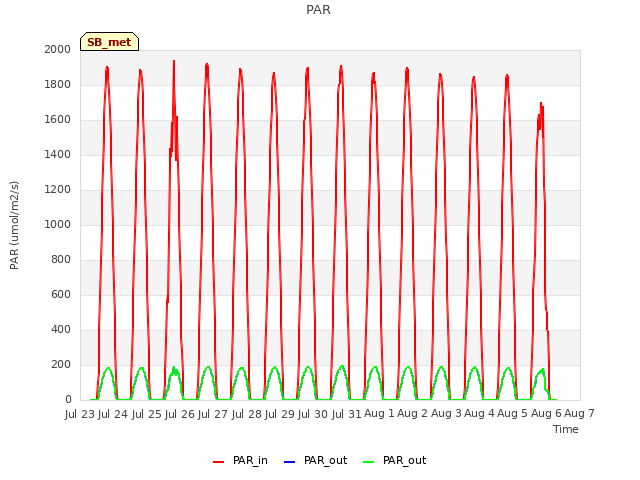
Task: Click the Jul 29 x-axis date label
Action: coord(280,414)
